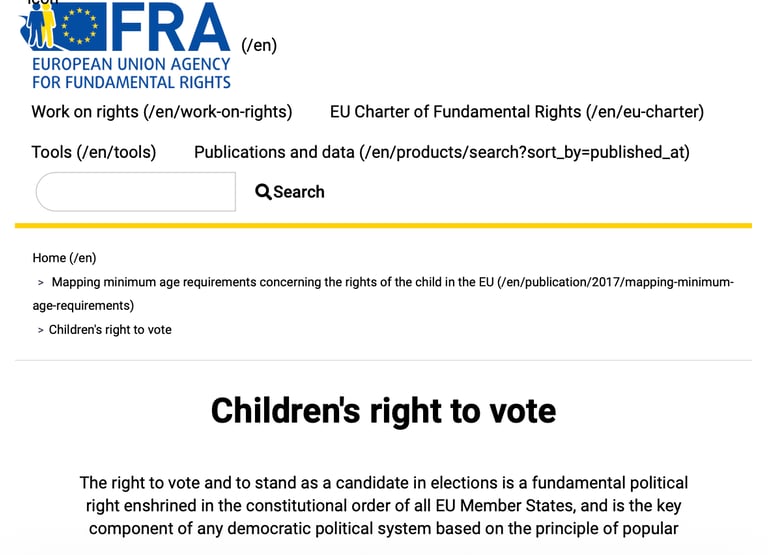
Task: Click the people figures in FRA logo
Action: click(x=38, y=28)
